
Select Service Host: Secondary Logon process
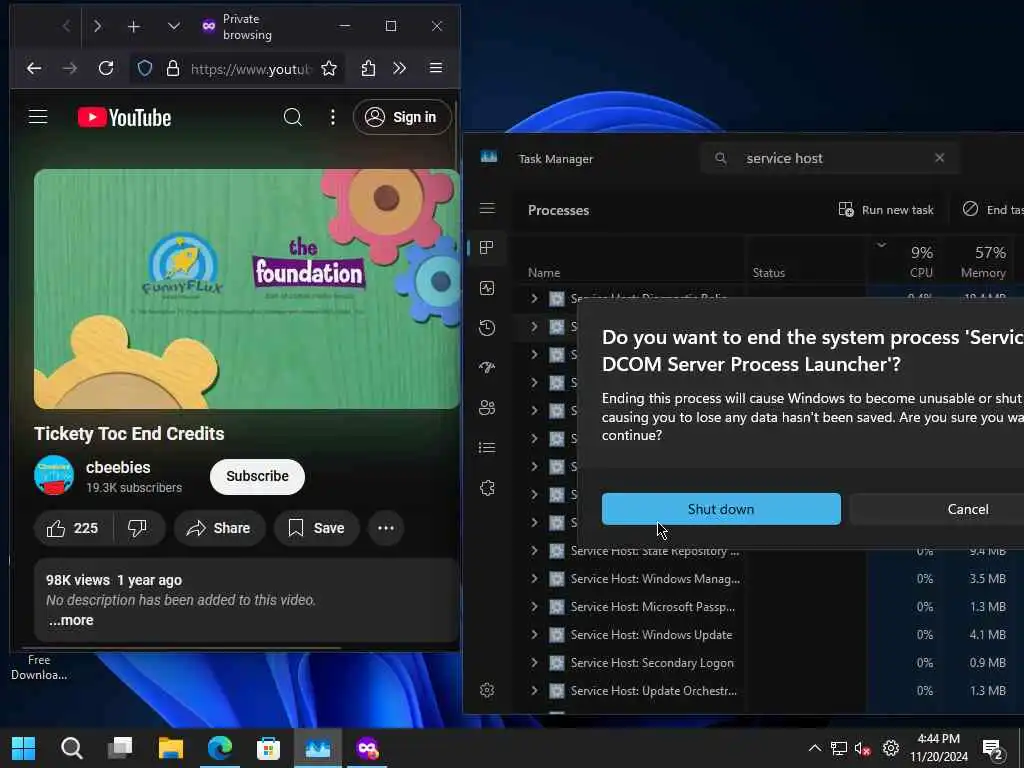click(x=652, y=663)
